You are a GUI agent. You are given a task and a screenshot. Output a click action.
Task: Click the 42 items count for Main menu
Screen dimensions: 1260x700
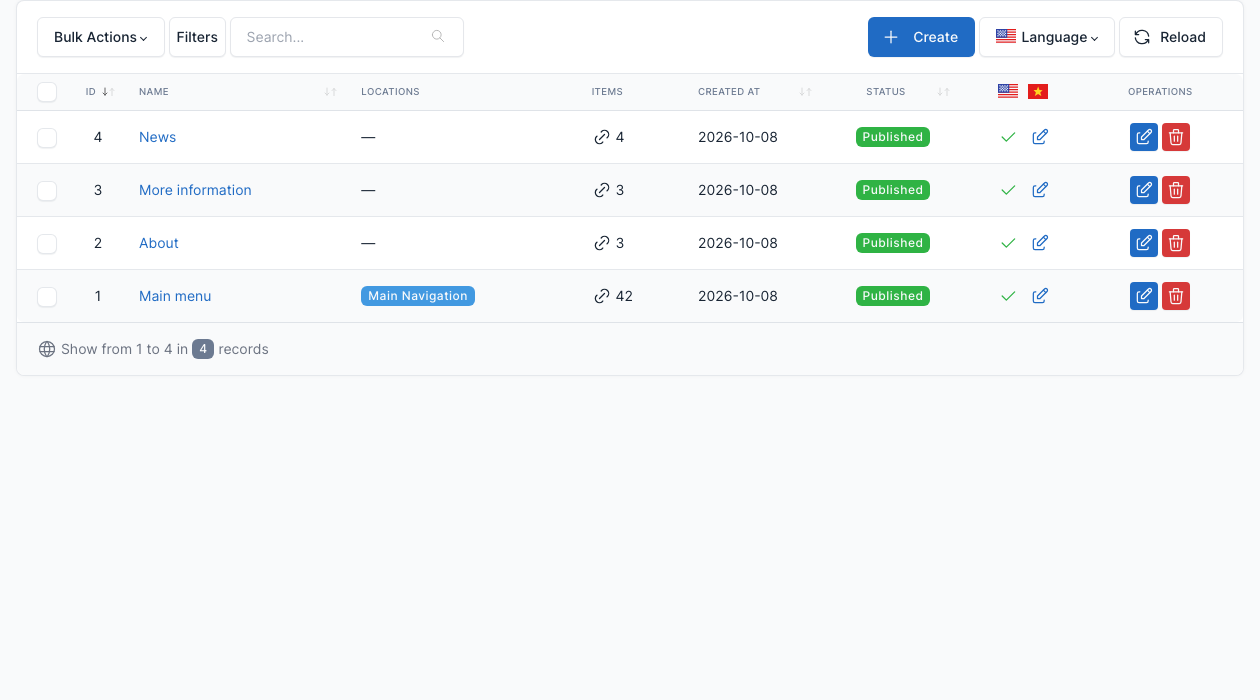[613, 296]
